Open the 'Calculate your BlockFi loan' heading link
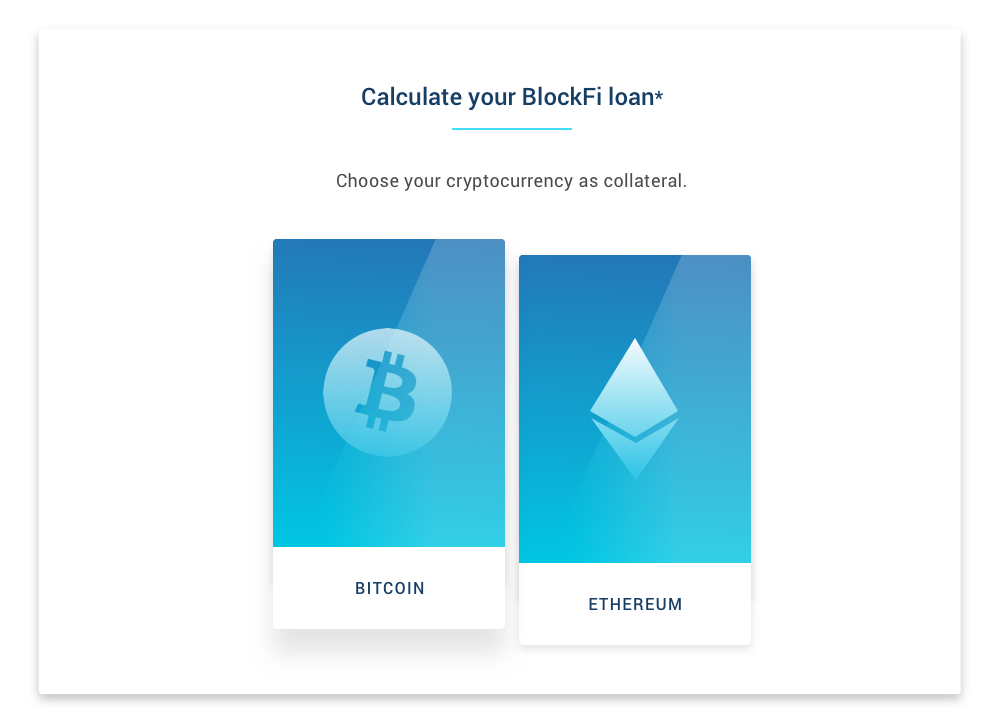Image resolution: width=1000 pixels, height=724 pixels. pos(512,97)
